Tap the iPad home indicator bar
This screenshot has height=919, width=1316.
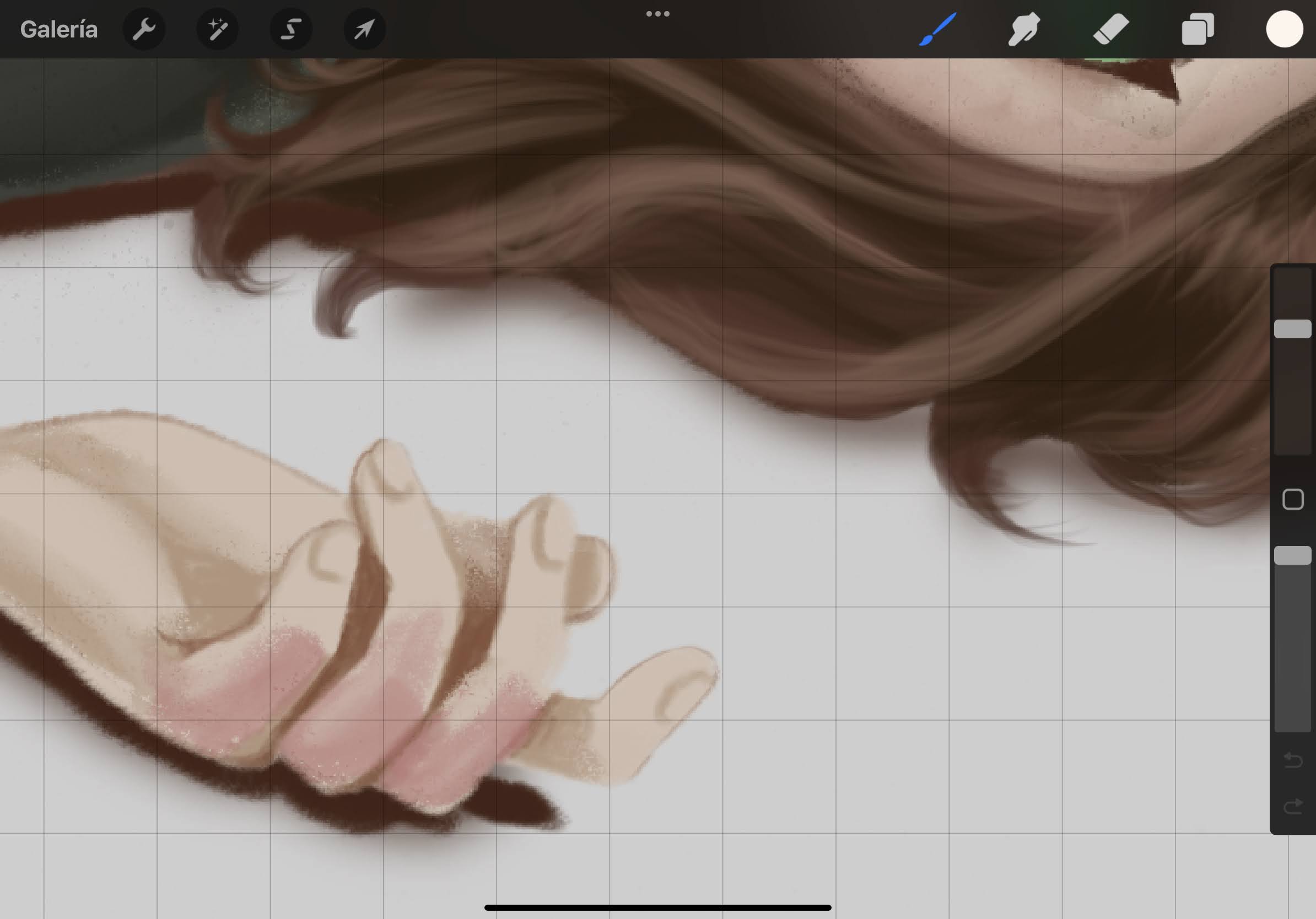[658, 907]
